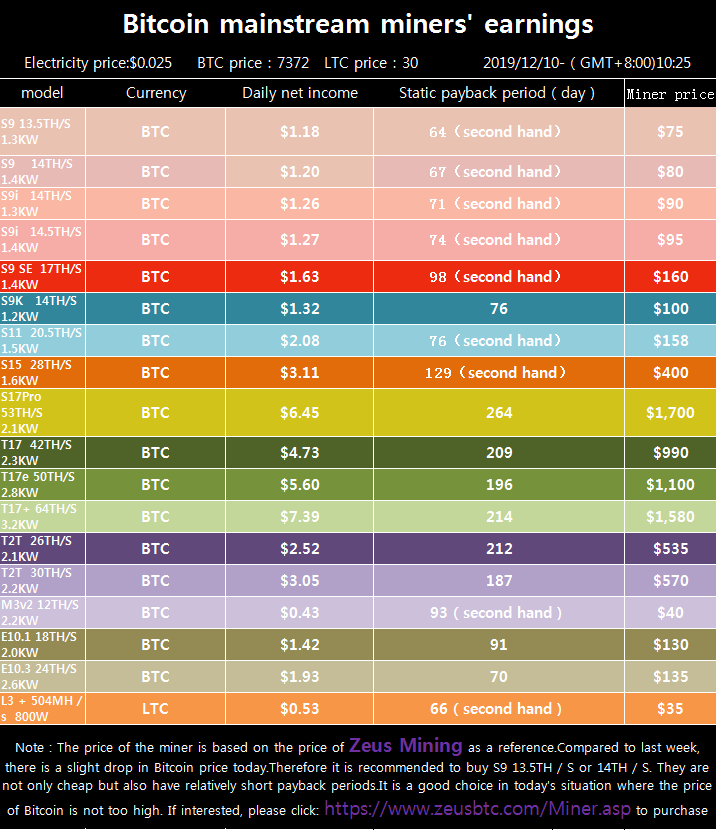Click the 'model' column header
Screen dimensions: 716x830
pyautogui.click(x=42, y=93)
